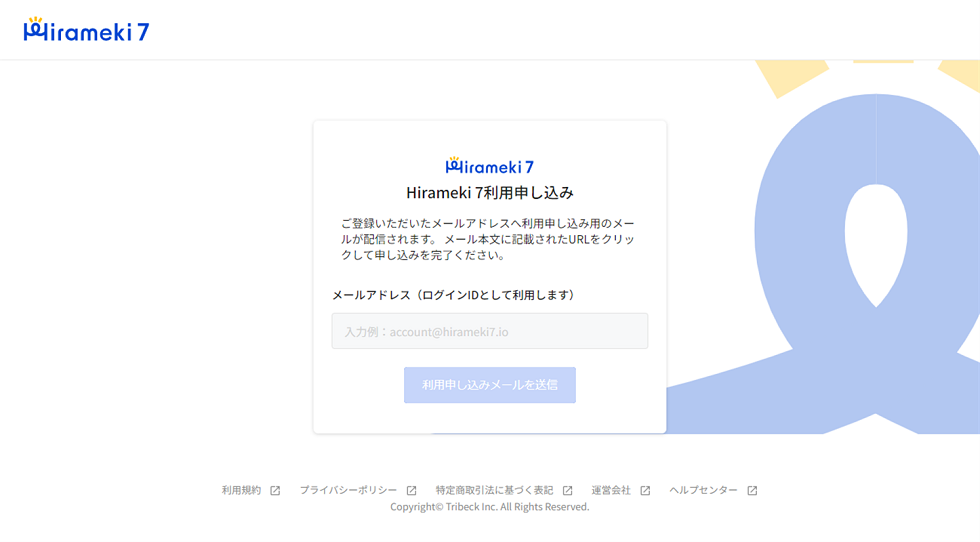
Task: Click external-link icon next to 運営会社
Action: click(x=645, y=491)
